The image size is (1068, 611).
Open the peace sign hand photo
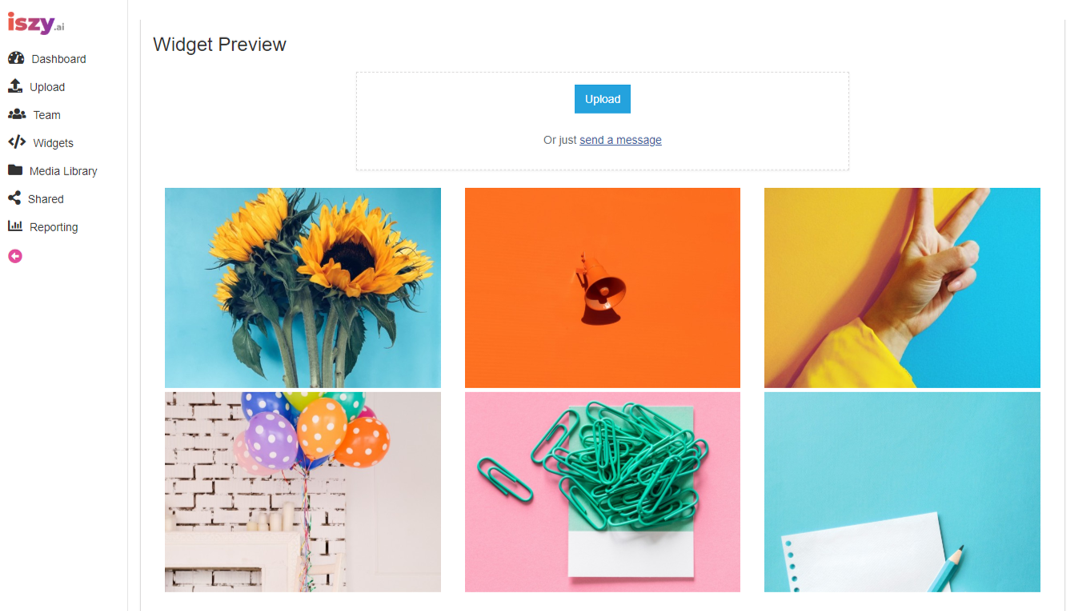point(902,287)
